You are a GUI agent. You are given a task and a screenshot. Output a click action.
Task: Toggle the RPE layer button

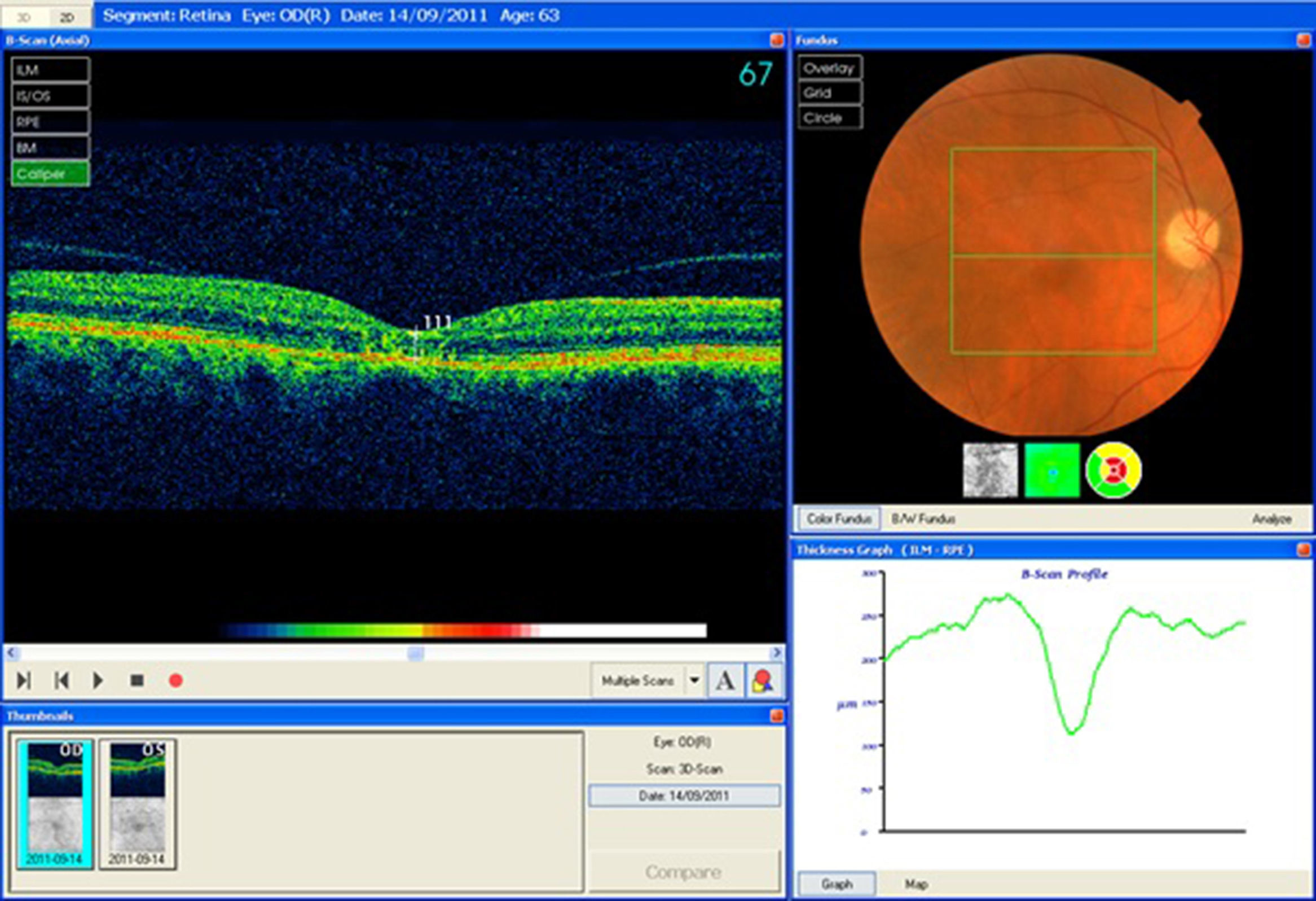tap(50, 122)
